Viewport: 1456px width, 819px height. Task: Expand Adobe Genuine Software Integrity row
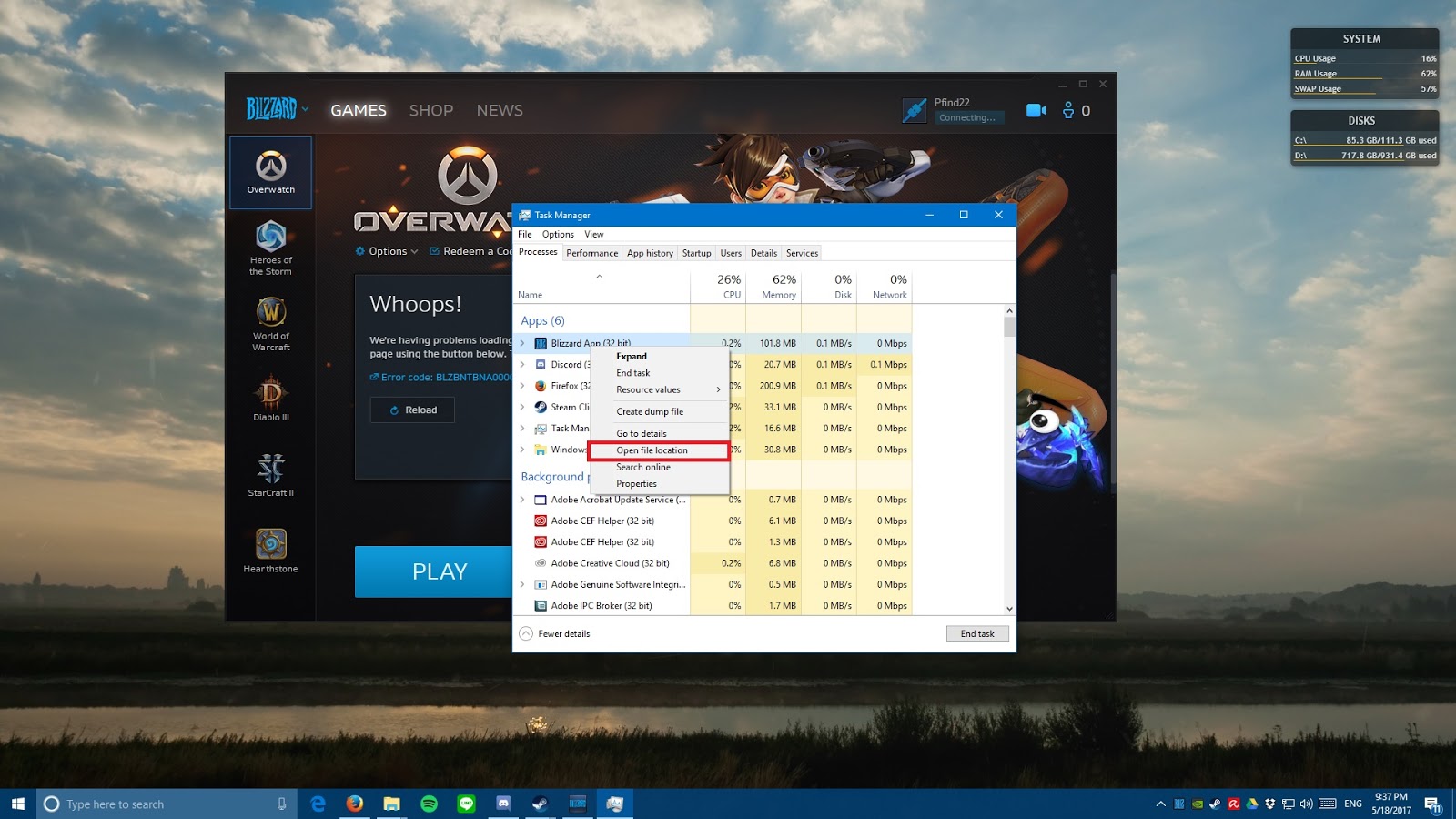point(522,584)
